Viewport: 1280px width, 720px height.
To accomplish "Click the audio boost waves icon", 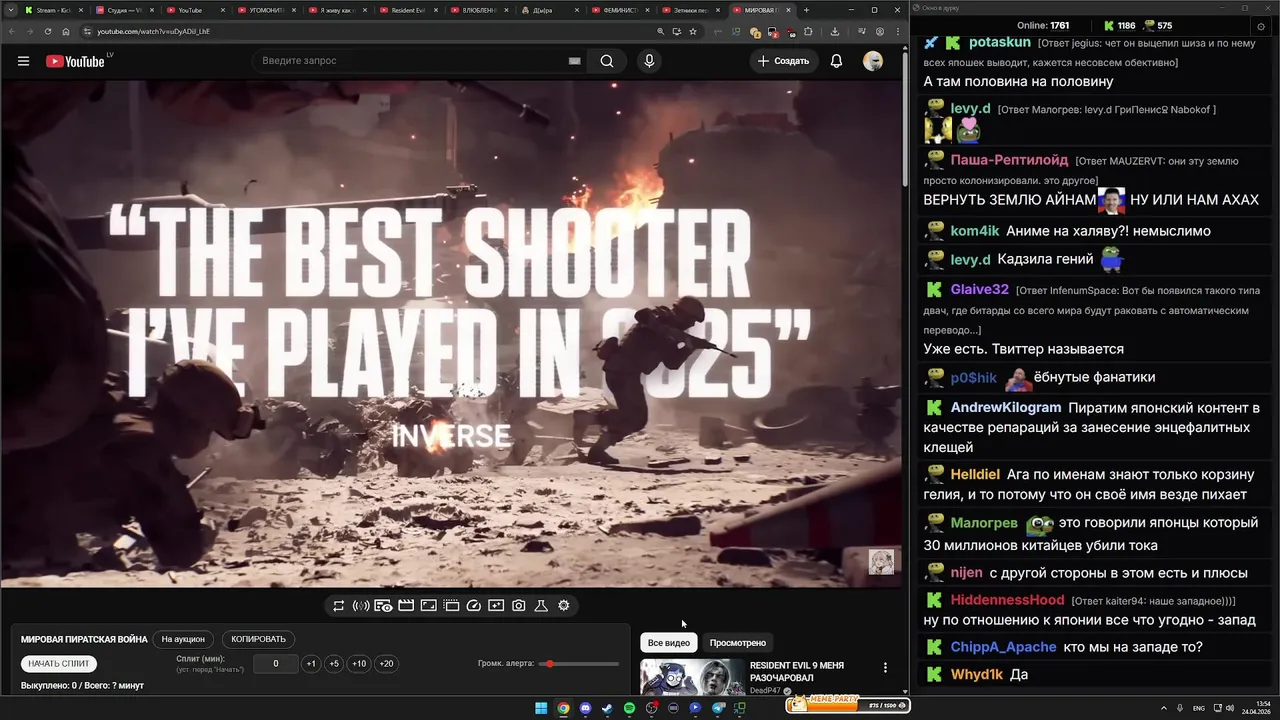I will tap(361, 606).
